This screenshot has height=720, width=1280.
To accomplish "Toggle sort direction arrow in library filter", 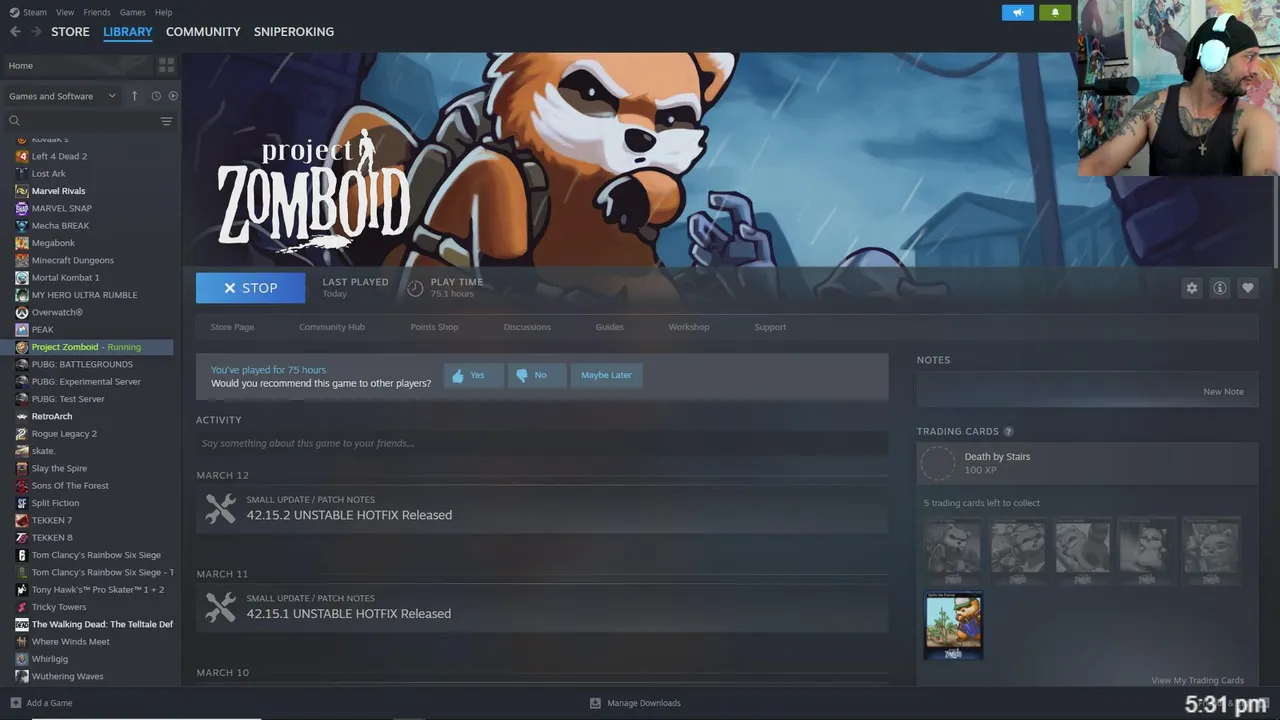I will click(135, 96).
